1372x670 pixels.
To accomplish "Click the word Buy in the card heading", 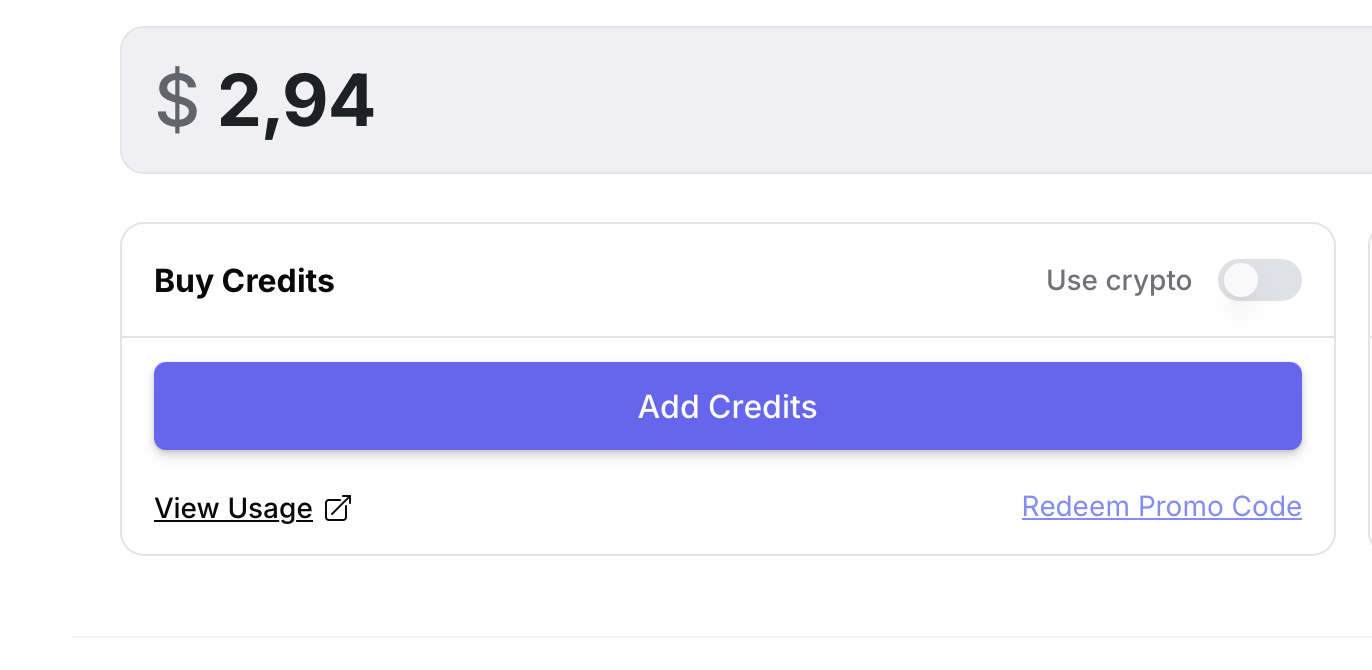I will [x=184, y=281].
